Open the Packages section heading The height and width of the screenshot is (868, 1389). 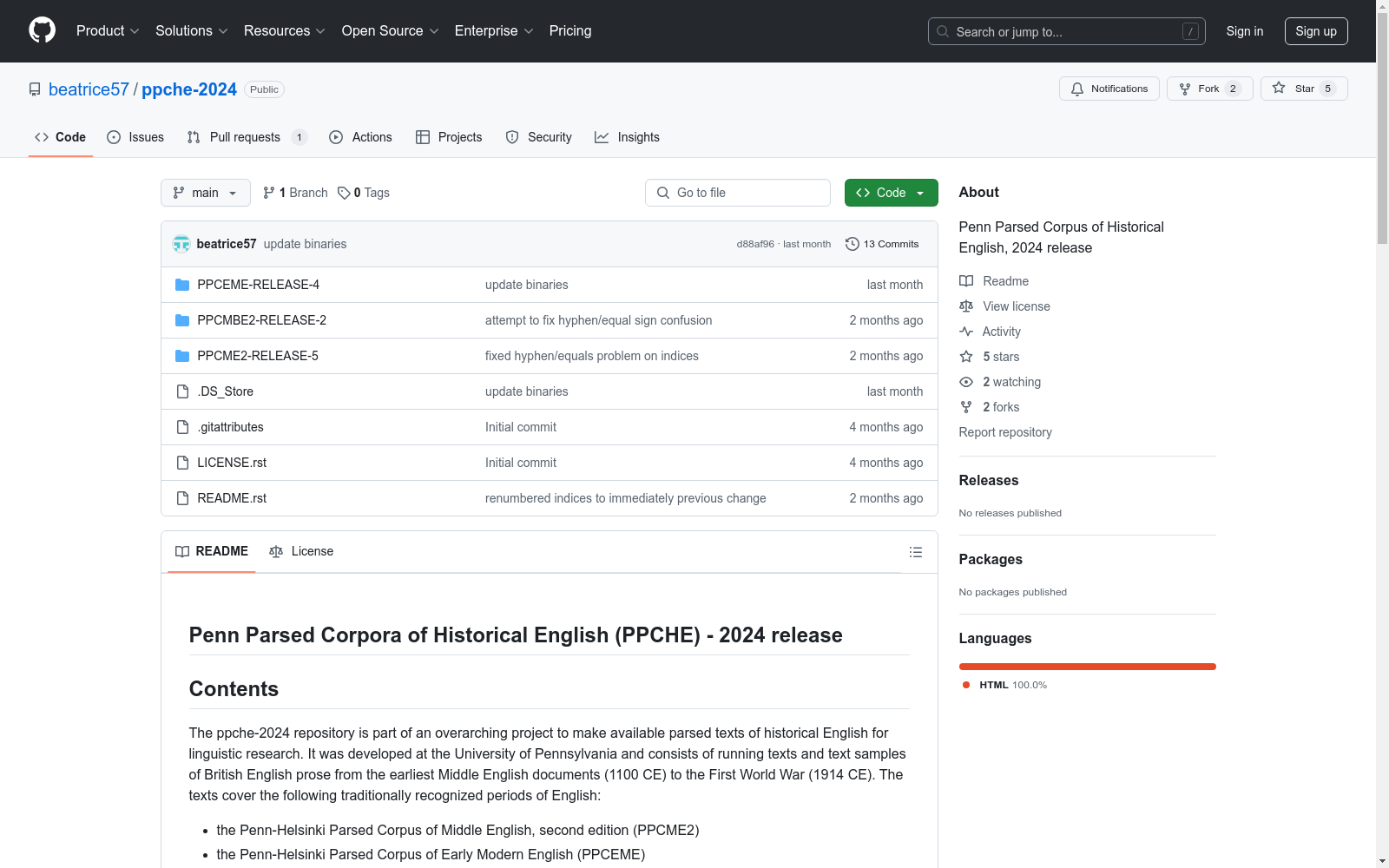coord(991,559)
